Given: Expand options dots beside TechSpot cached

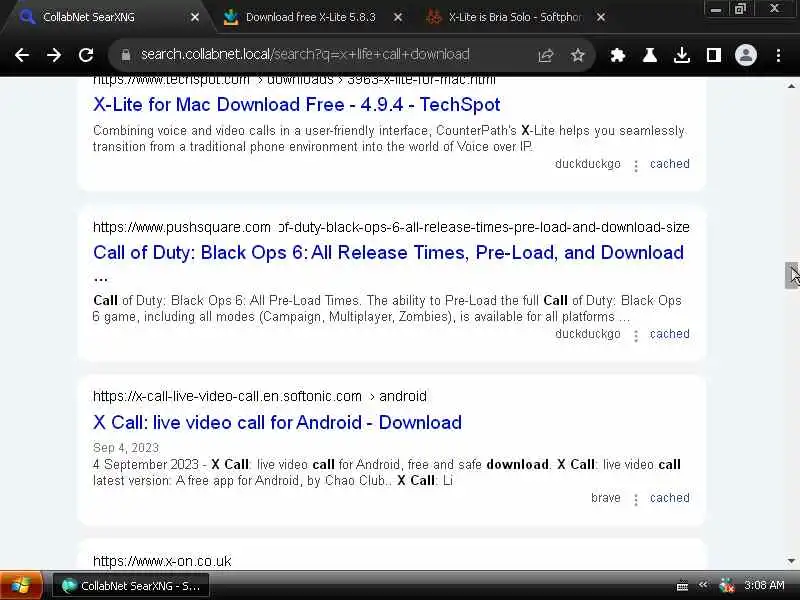Looking at the screenshot, I should click(636, 166).
